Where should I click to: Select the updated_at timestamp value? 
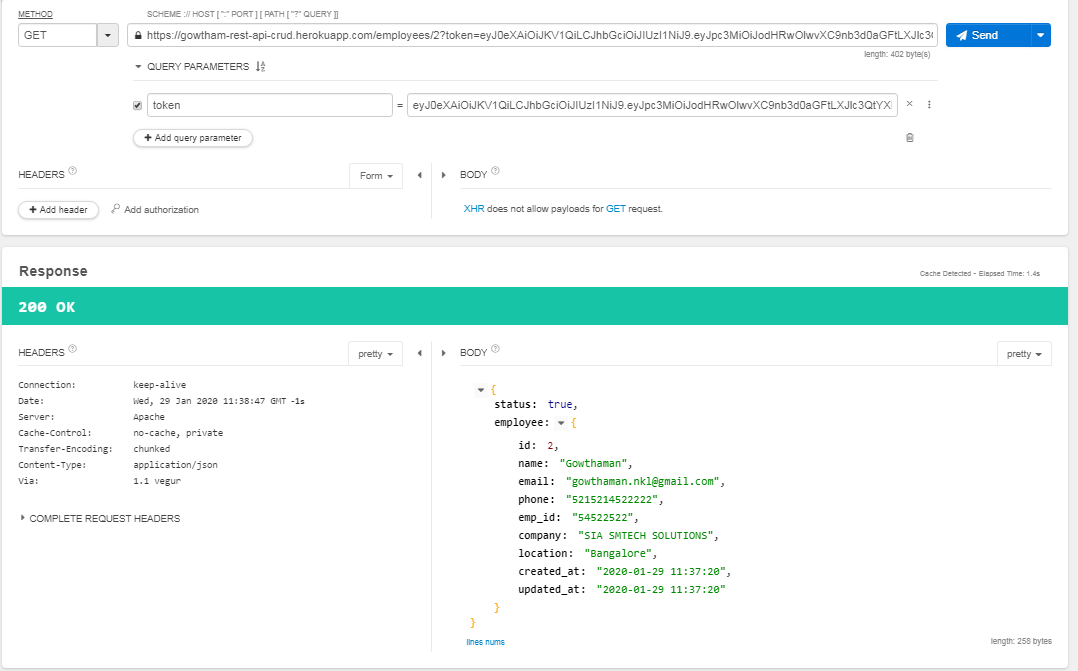661,588
